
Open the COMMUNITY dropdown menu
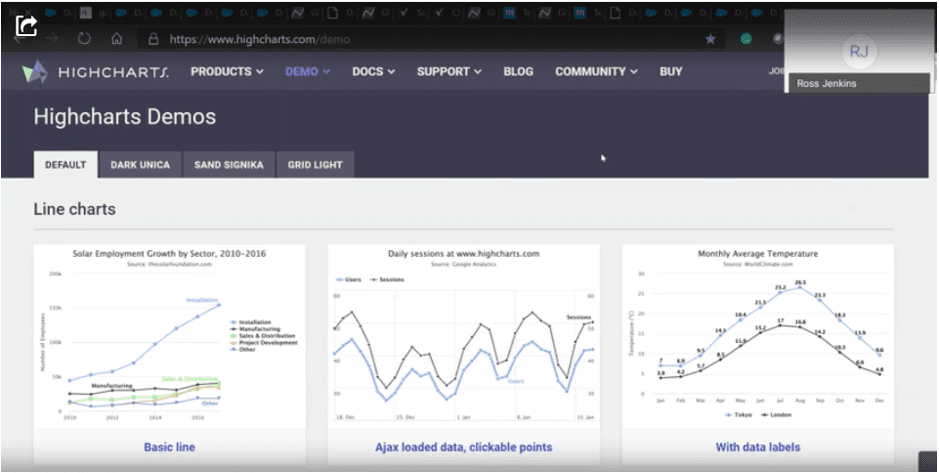tap(596, 71)
